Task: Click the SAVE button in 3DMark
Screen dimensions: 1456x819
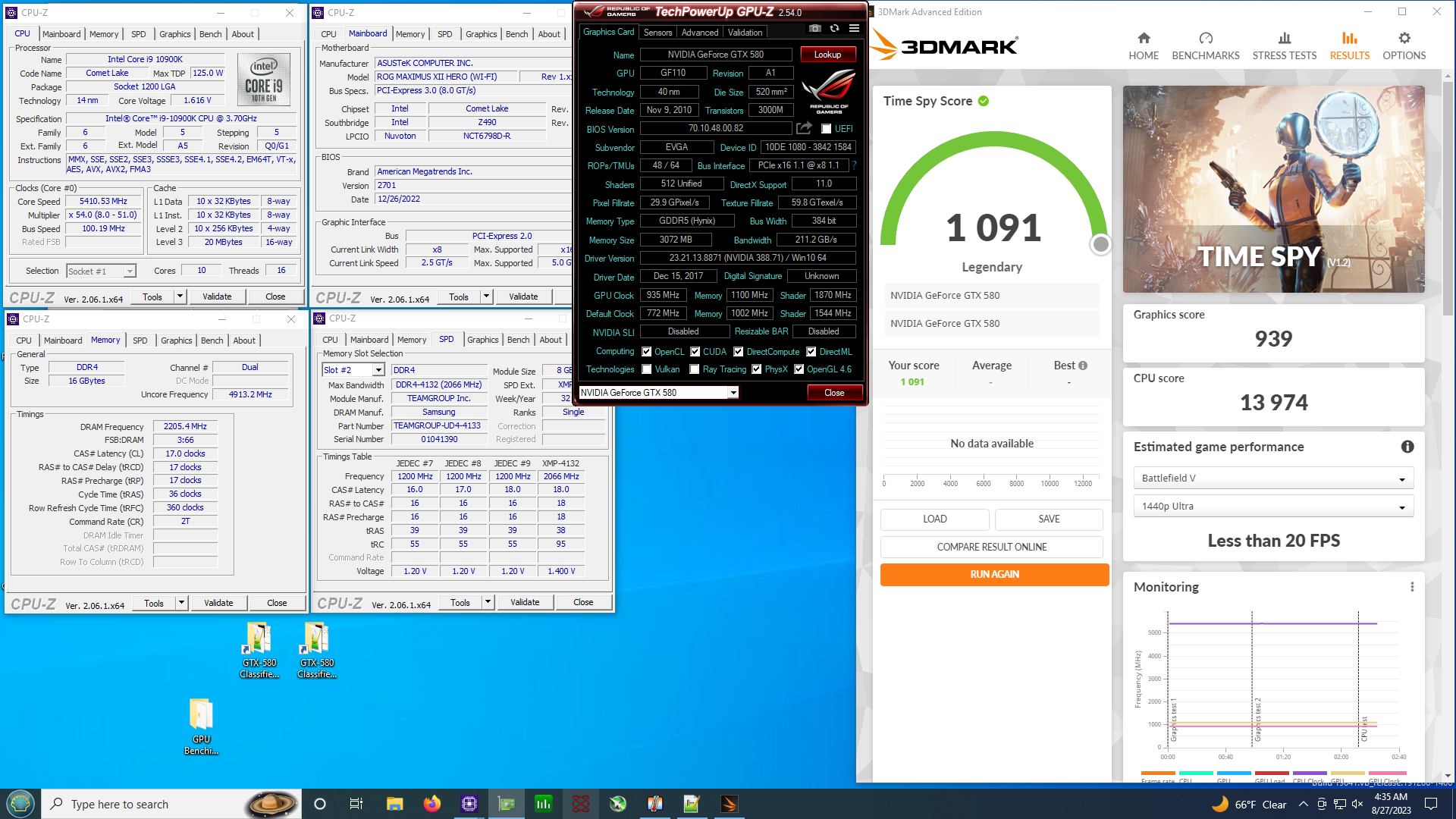Action: click(x=1049, y=519)
